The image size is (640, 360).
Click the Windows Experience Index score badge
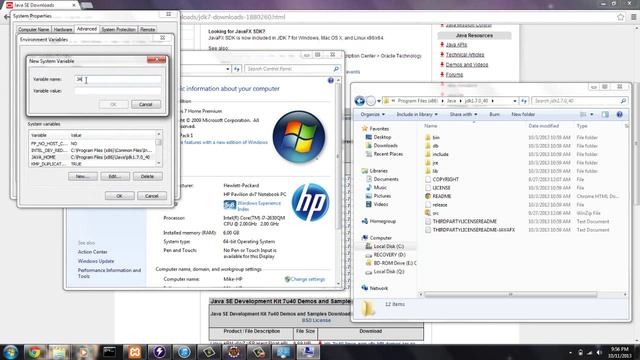229,205
